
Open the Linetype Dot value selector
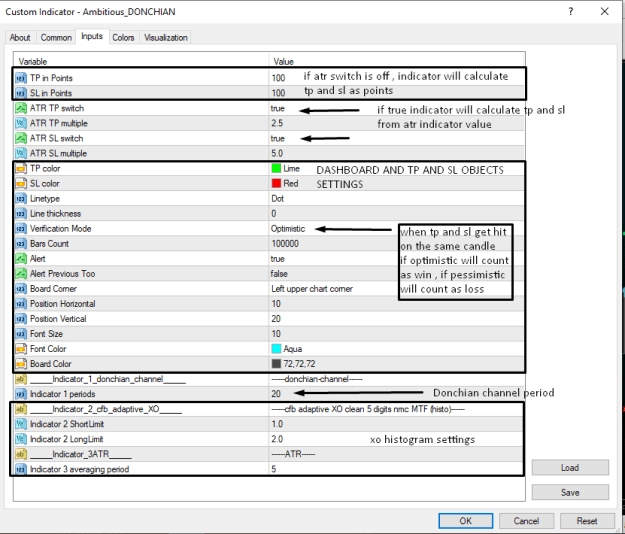(277, 198)
